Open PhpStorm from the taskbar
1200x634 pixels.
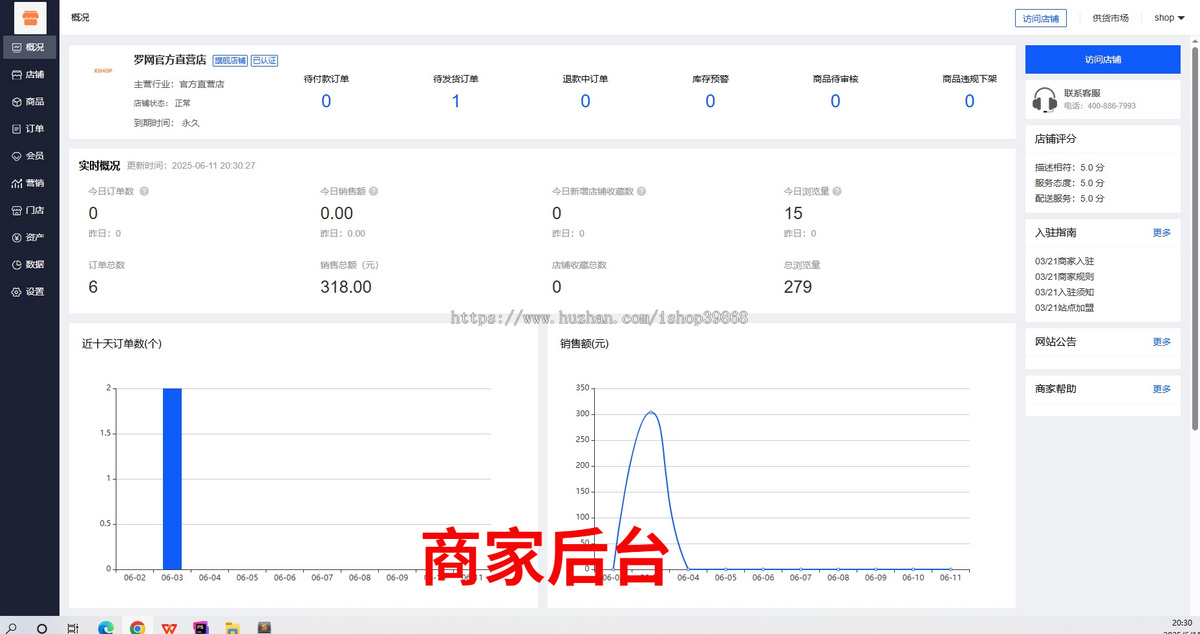(x=201, y=628)
